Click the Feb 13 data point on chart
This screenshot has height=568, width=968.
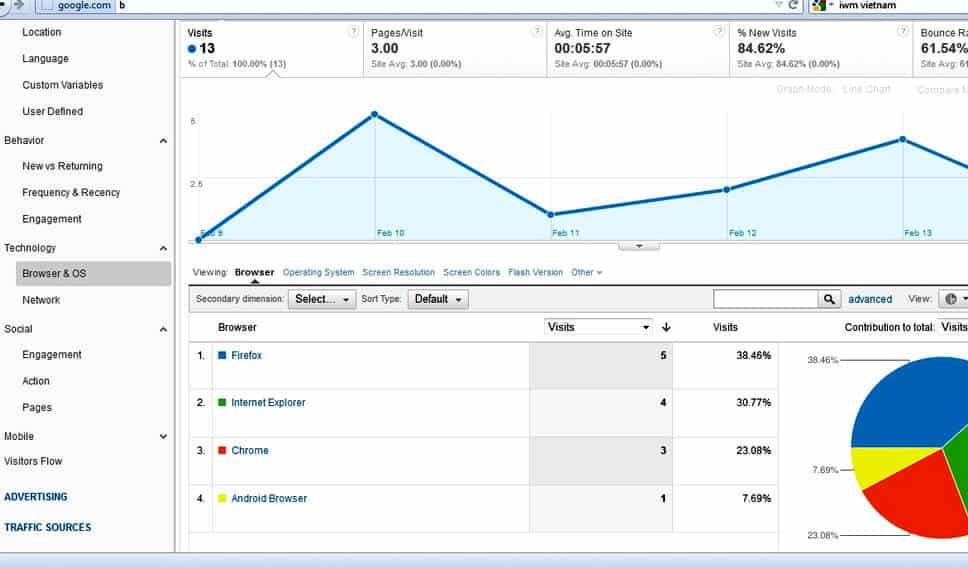tap(903, 140)
